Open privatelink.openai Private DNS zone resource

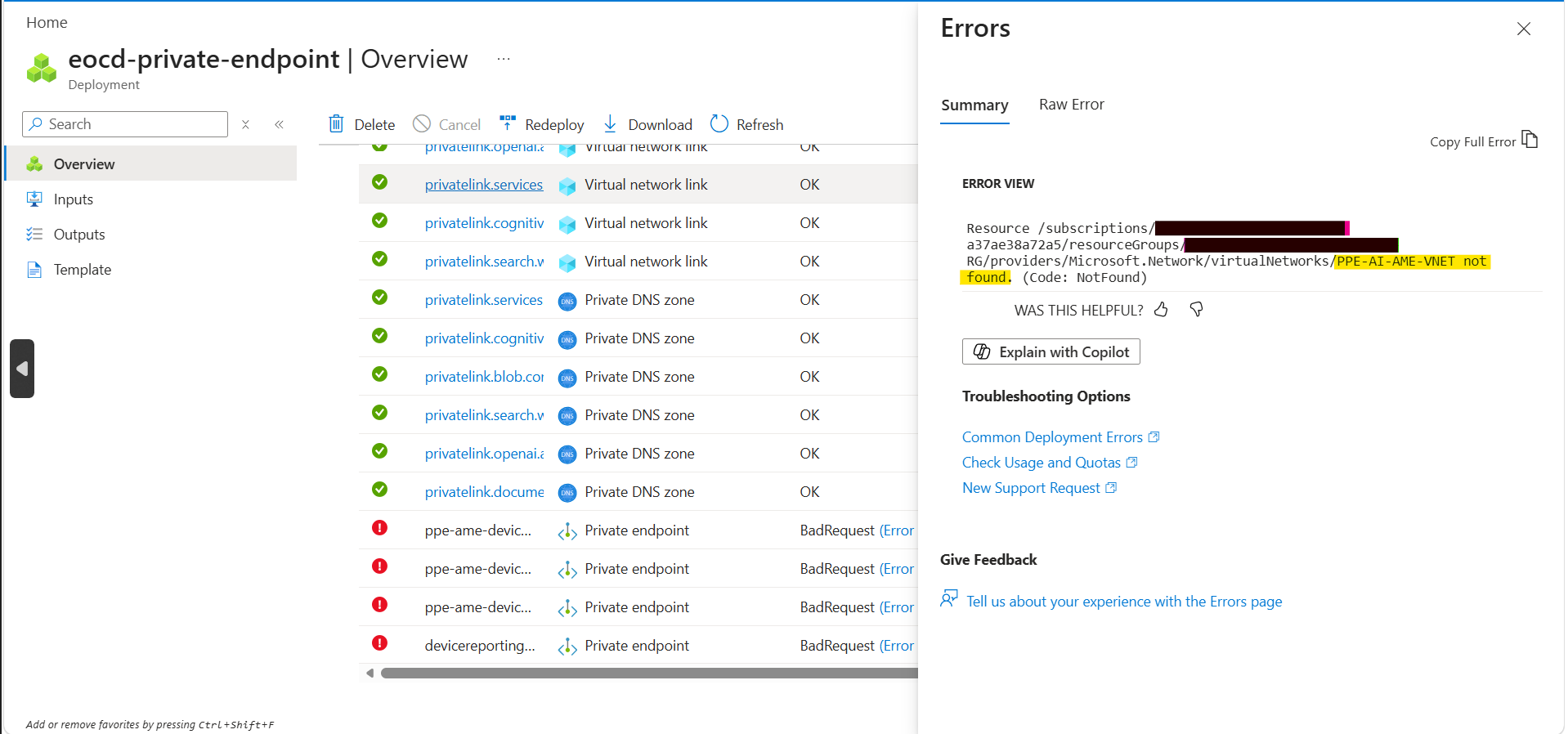coord(484,454)
